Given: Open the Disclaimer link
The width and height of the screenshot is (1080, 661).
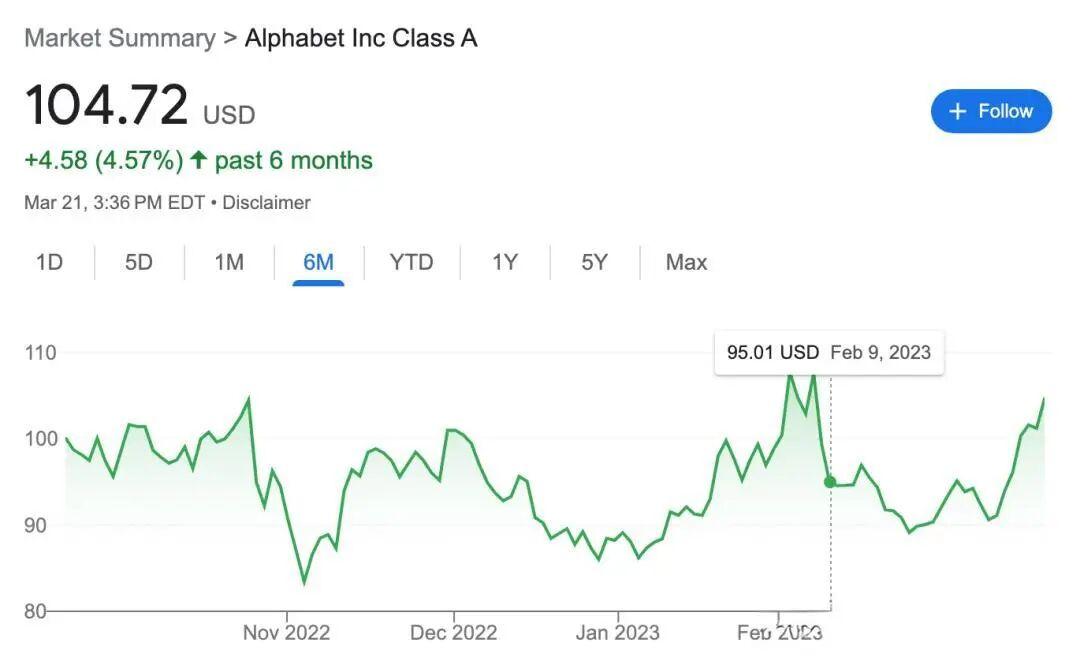Looking at the screenshot, I should (266, 202).
